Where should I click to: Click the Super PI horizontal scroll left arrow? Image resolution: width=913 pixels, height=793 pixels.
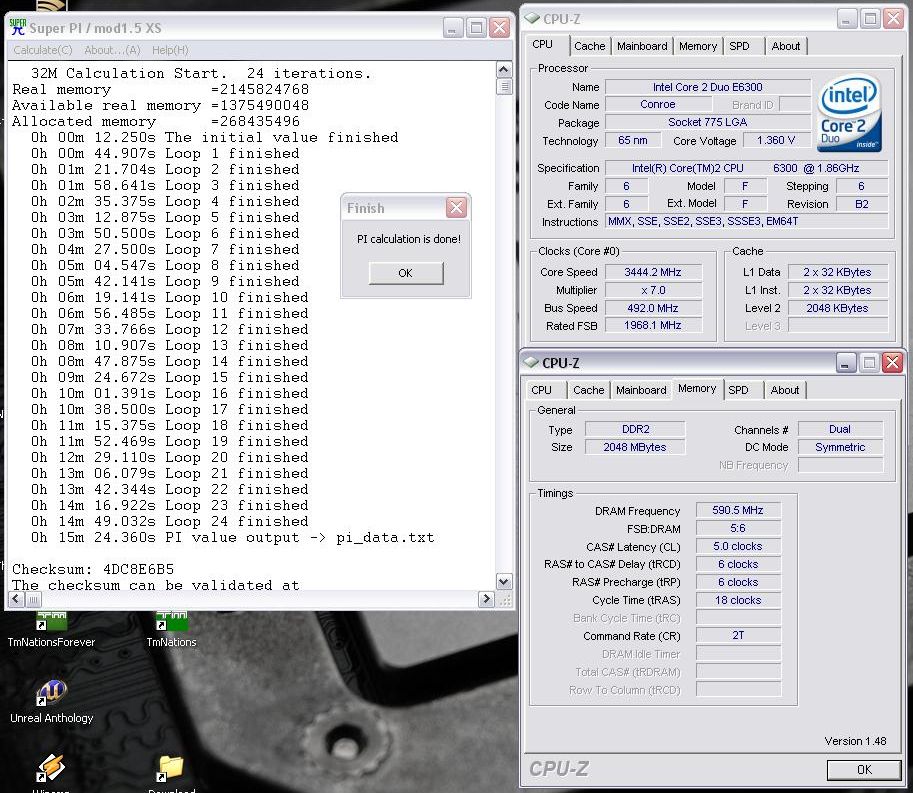click(16, 599)
